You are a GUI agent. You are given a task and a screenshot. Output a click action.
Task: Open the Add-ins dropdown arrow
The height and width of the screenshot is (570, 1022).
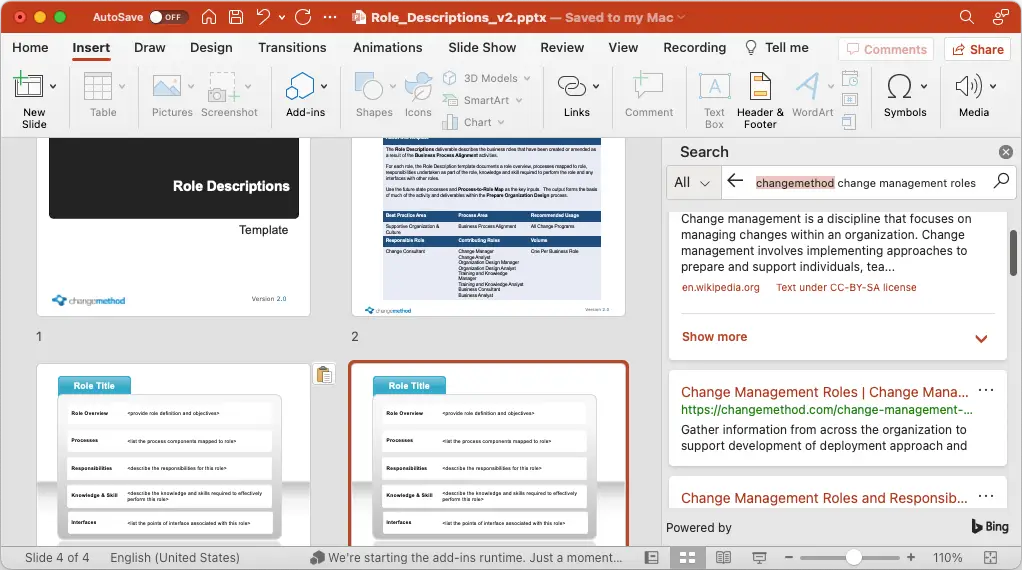pos(324,86)
